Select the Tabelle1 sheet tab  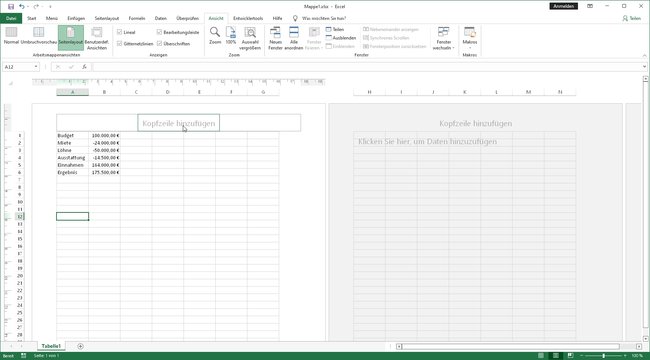tap(51, 346)
